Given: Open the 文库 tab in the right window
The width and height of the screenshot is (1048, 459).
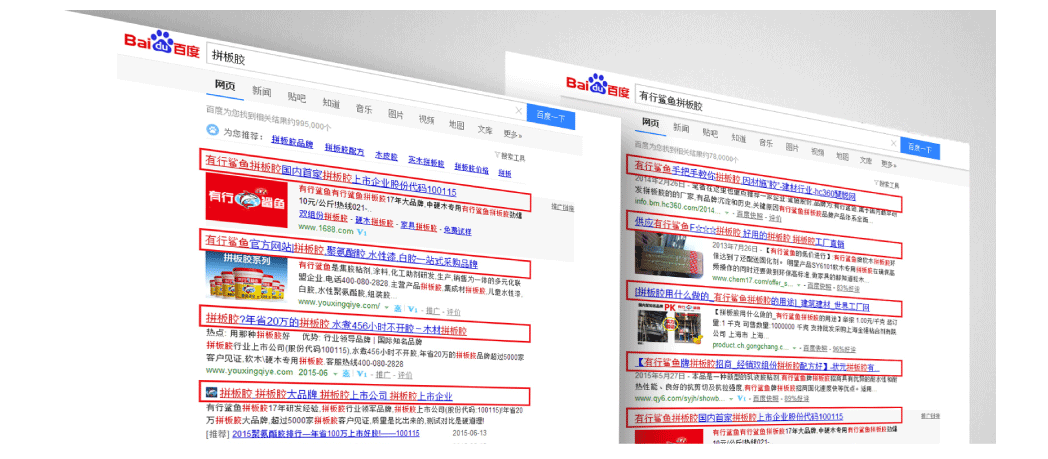Looking at the screenshot, I should [x=866, y=160].
